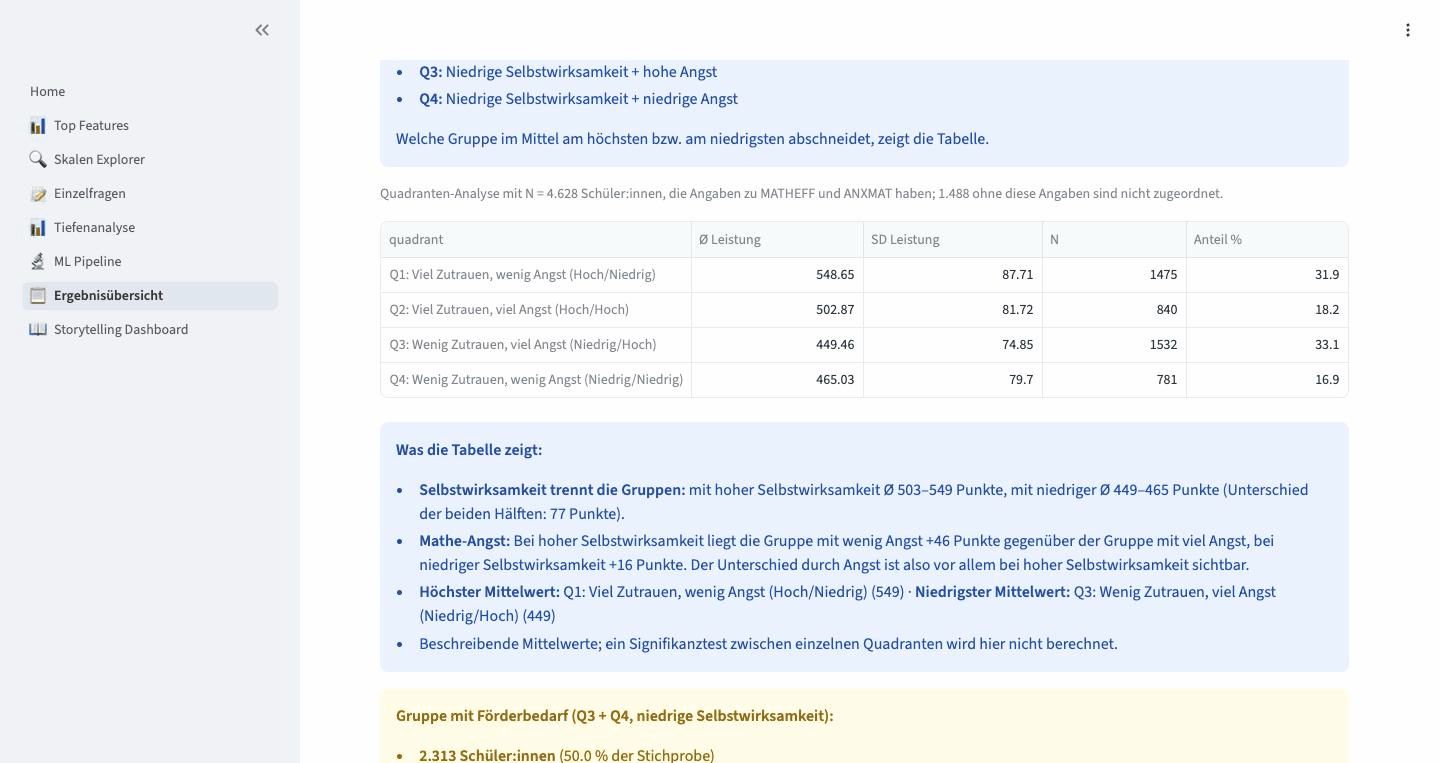The height and width of the screenshot is (763, 1440).
Task: Click the Top Features bar chart icon
Action: 38,126
